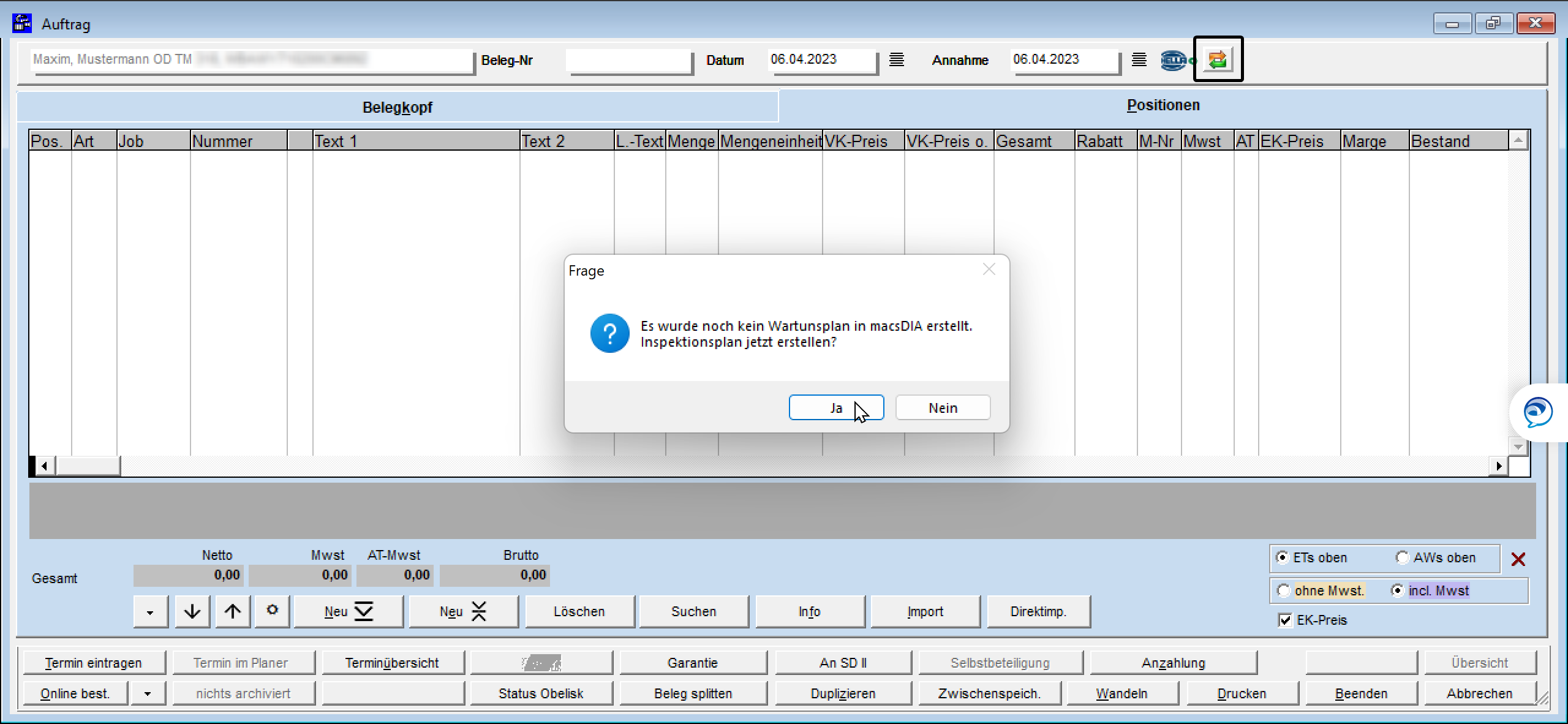Viewport: 1568px width, 724px height.
Task: Click the Auftrag window title icon
Action: point(22,23)
